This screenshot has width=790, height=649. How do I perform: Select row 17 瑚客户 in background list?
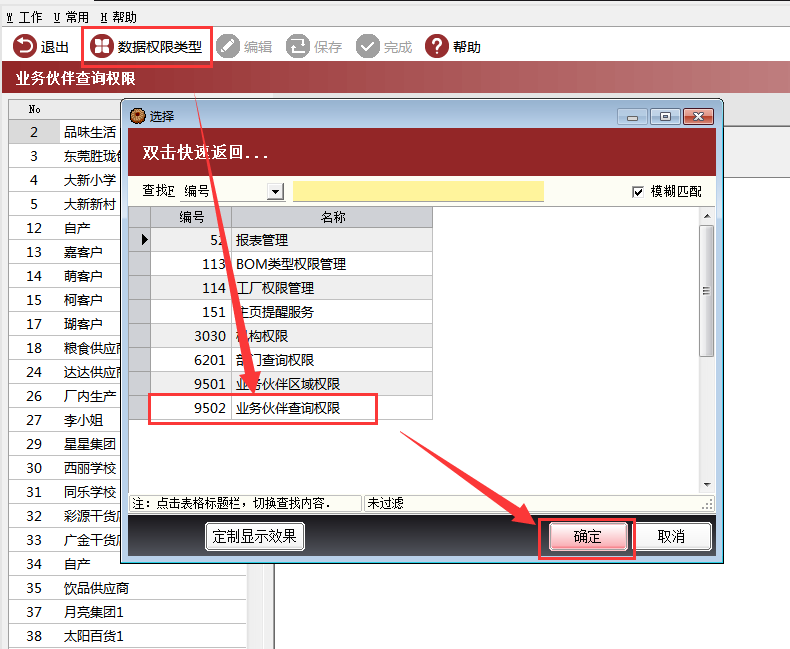tap(65, 324)
